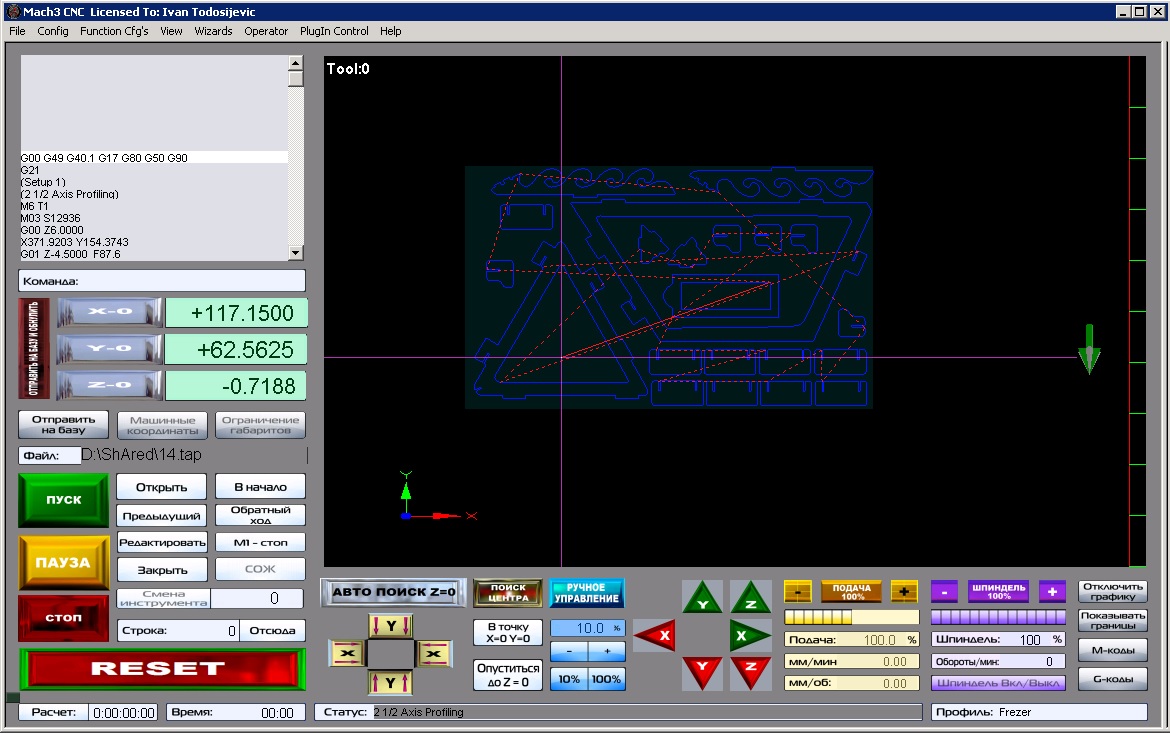The width and height of the screenshot is (1170, 733).
Task: Open the View menu
Action: click(x=171, y=31)
